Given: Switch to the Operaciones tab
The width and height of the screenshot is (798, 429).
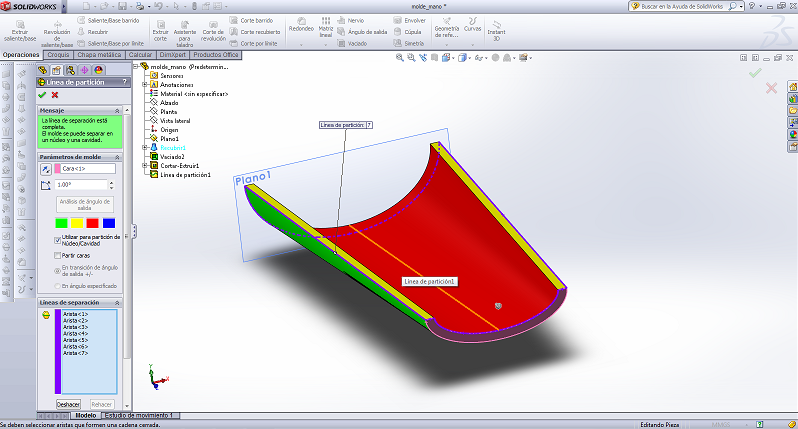Looking at the screenshot, I should (21, 54).
